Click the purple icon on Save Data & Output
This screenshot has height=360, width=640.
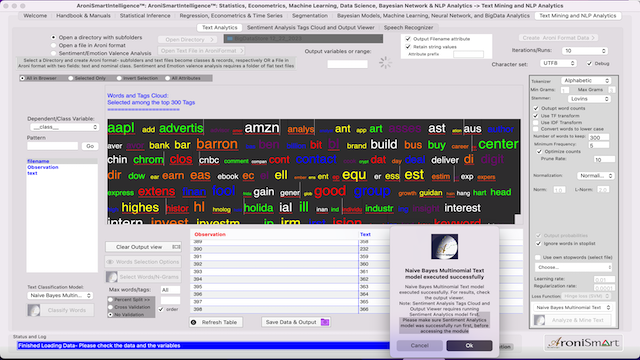coord(325,322)
